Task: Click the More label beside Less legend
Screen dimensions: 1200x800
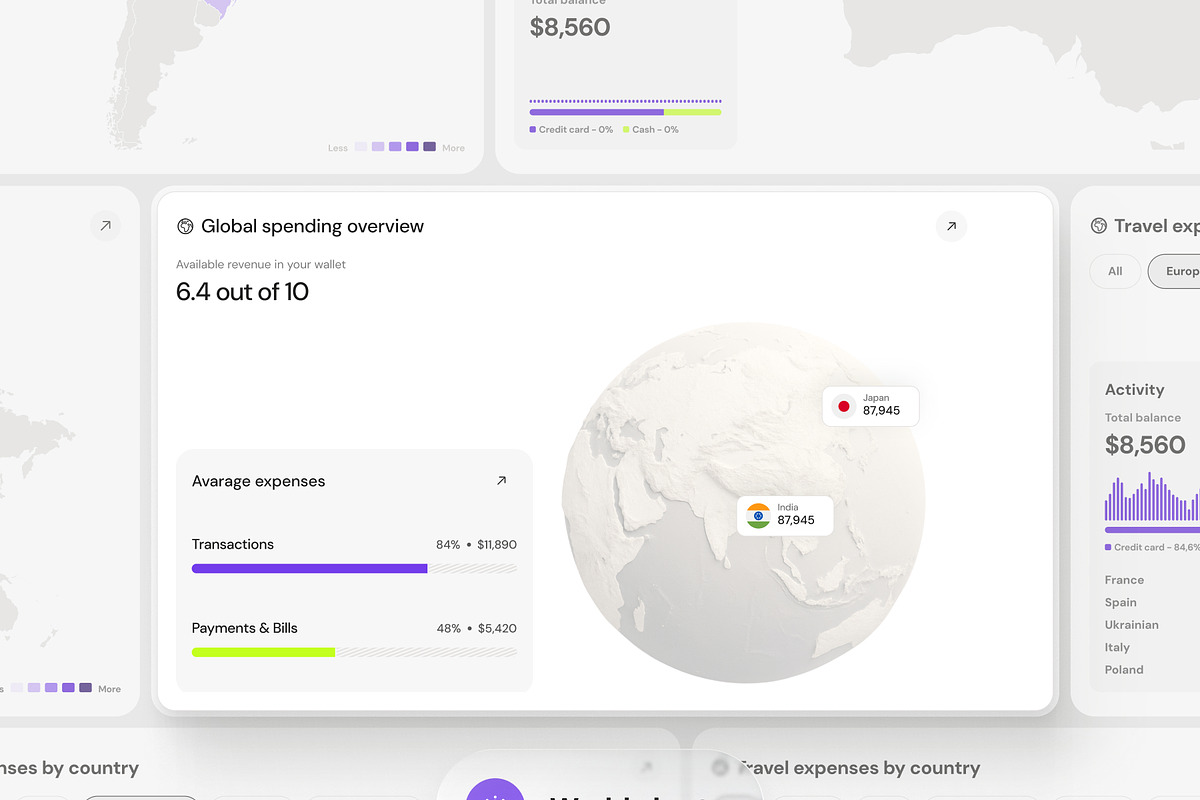Action: click(x=454, y=148)
